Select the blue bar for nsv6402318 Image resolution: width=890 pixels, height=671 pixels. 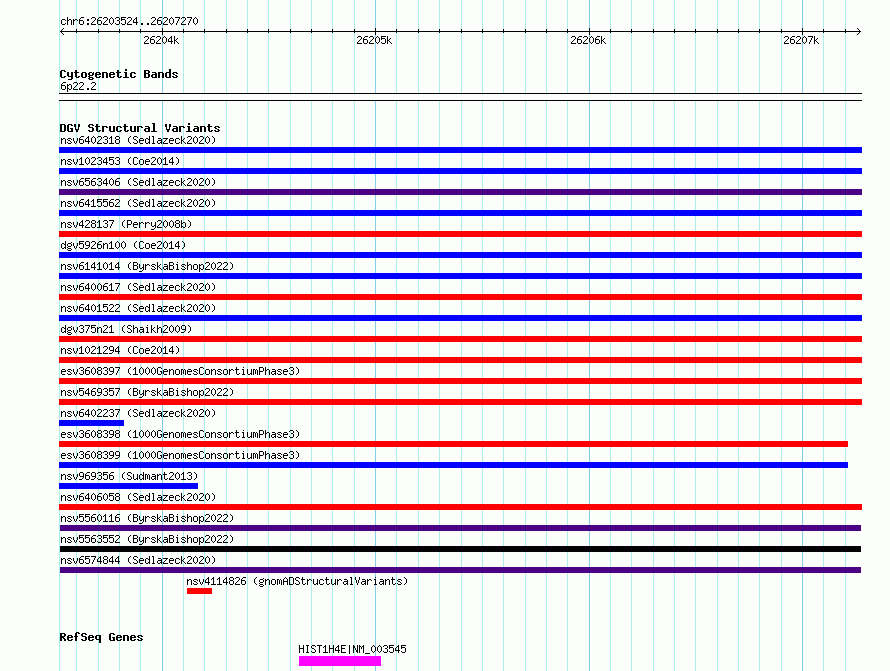coord(460,150)
